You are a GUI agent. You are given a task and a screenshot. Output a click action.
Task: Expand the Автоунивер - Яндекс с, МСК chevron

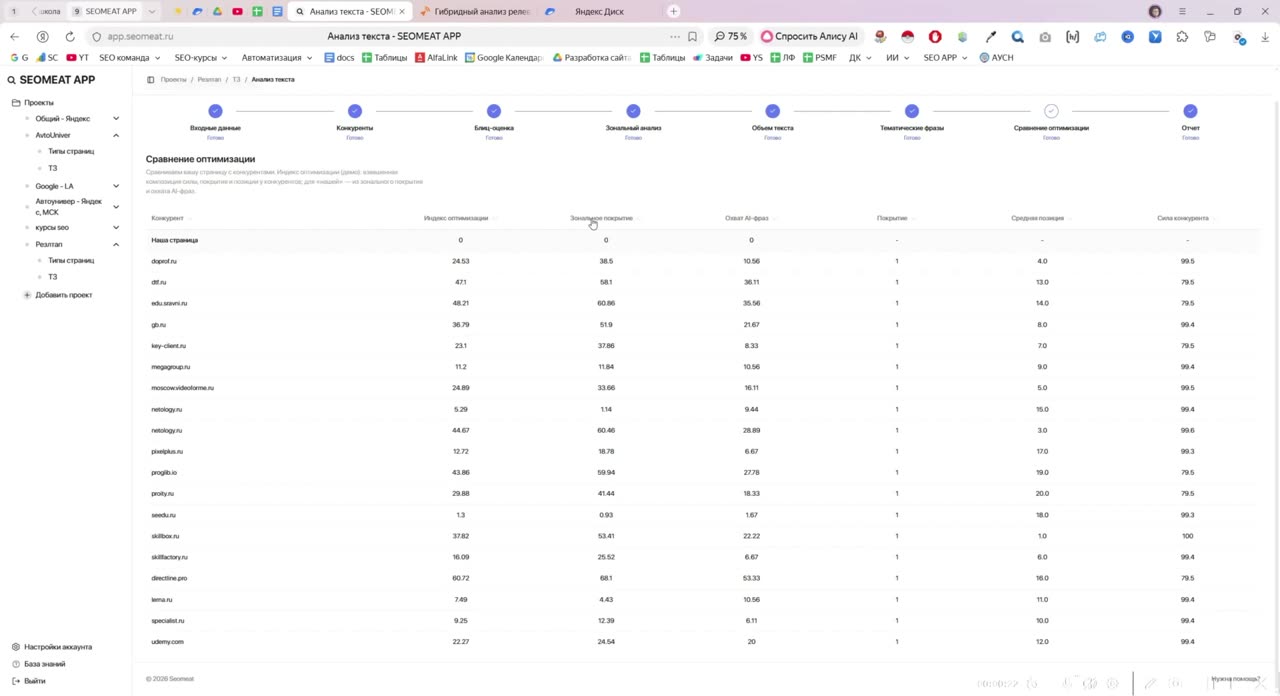(116, 206)
